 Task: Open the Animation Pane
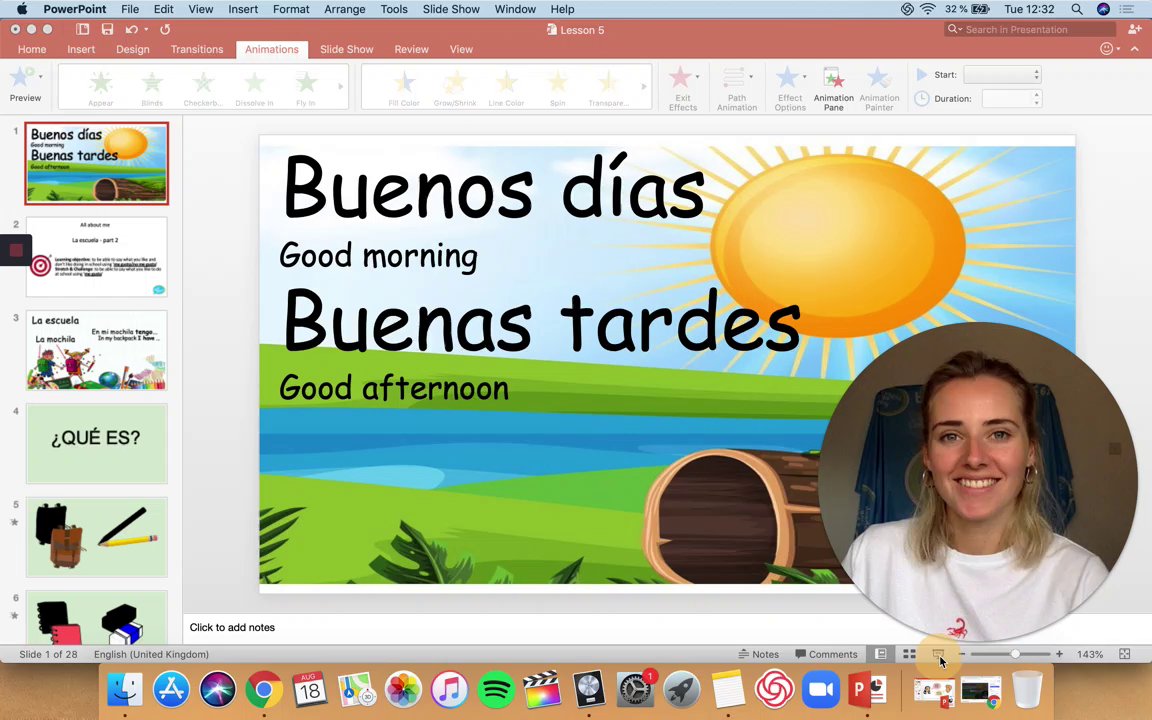coord(834,89)
